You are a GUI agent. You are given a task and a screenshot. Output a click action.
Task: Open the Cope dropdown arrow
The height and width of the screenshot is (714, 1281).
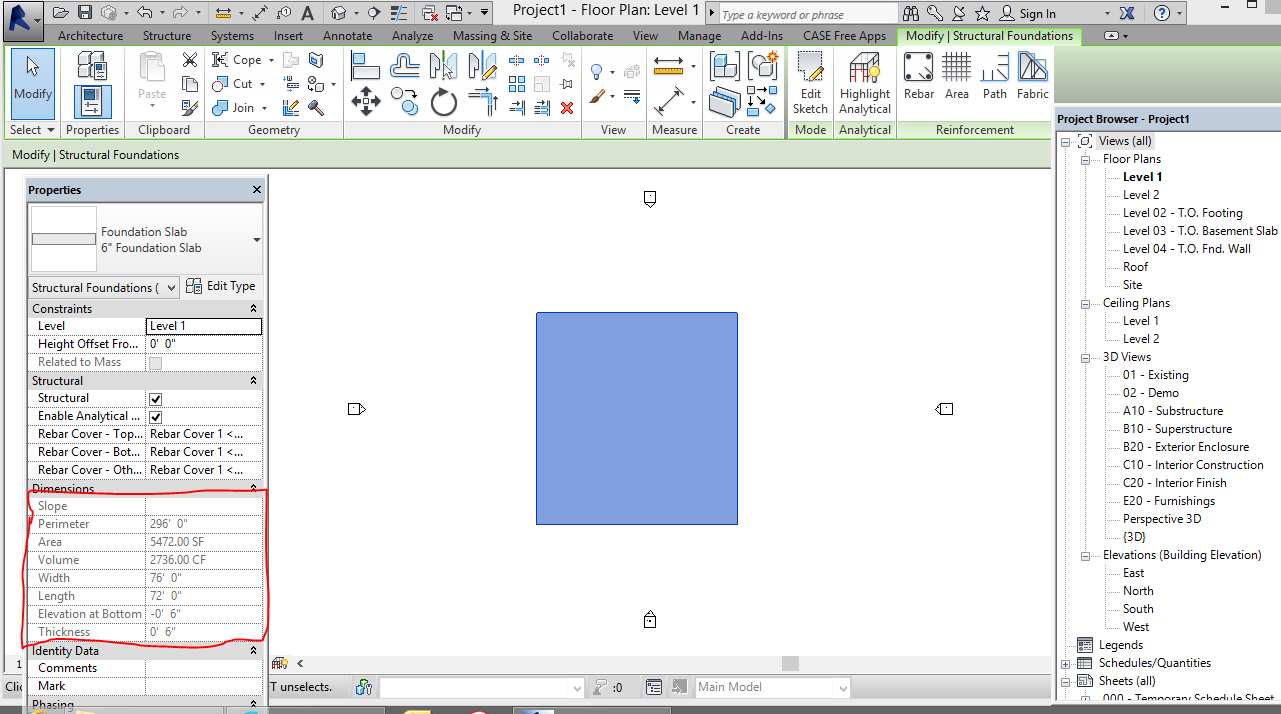tap(272, 60)
